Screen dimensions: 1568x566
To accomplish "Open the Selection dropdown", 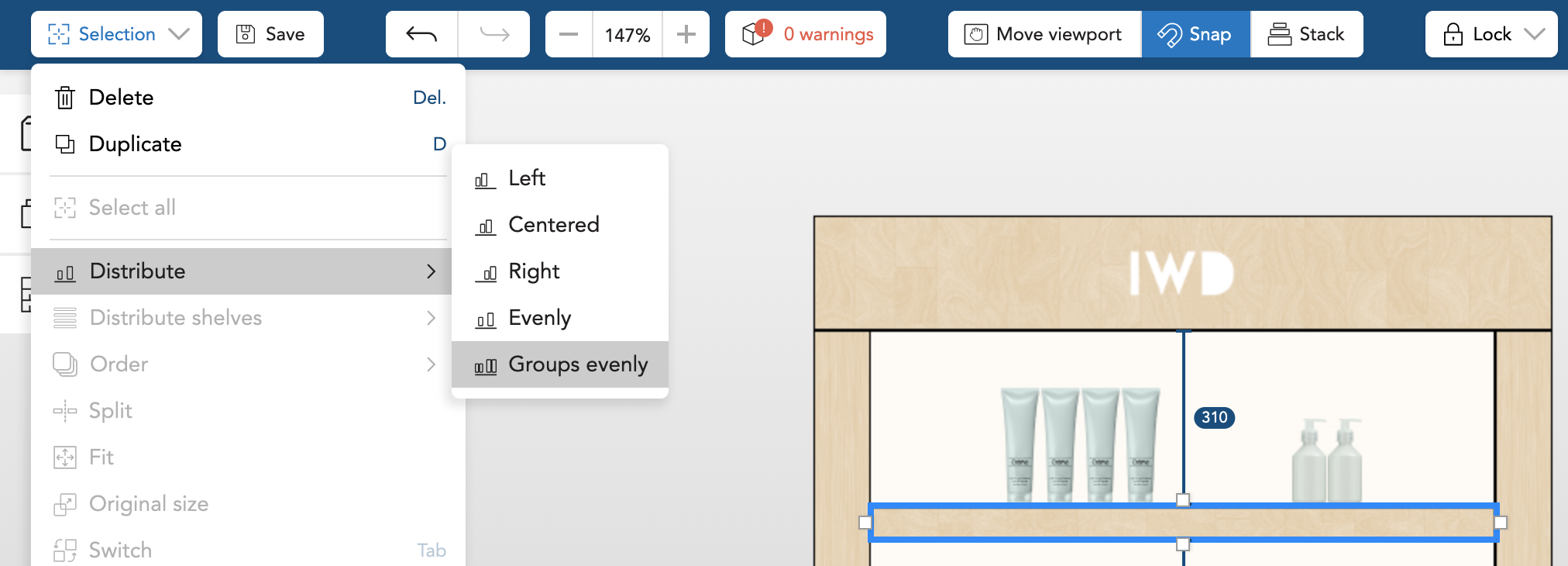I will (117, 34).
